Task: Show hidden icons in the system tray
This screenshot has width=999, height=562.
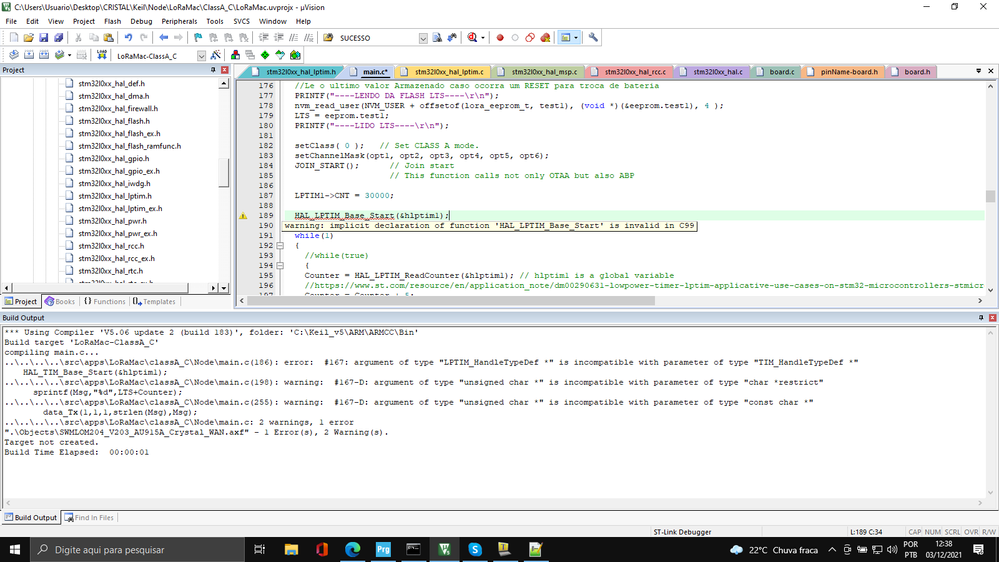Action: click(832, 549)
